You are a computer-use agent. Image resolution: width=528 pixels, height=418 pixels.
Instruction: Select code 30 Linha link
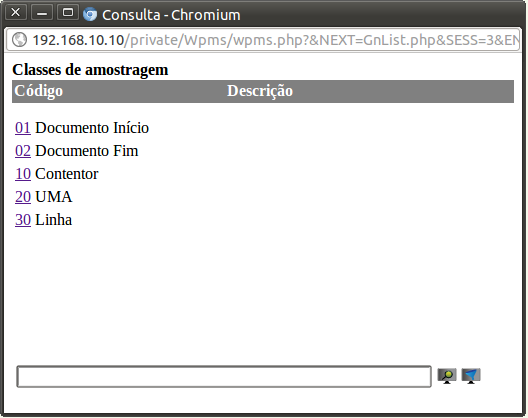pyautogui.click(x=23, y=220)
